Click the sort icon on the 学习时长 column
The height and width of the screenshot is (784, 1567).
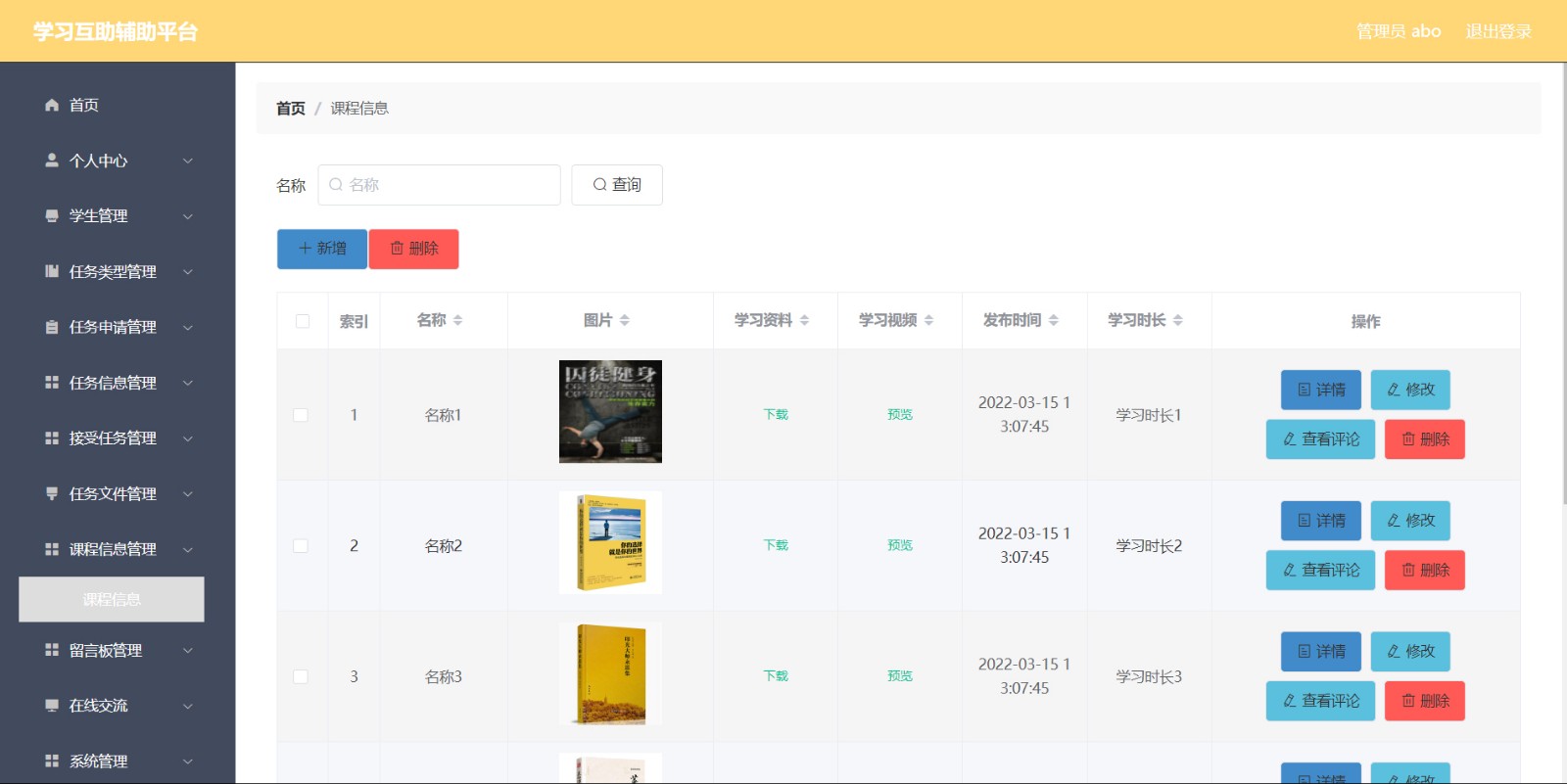coord(1178,320)
